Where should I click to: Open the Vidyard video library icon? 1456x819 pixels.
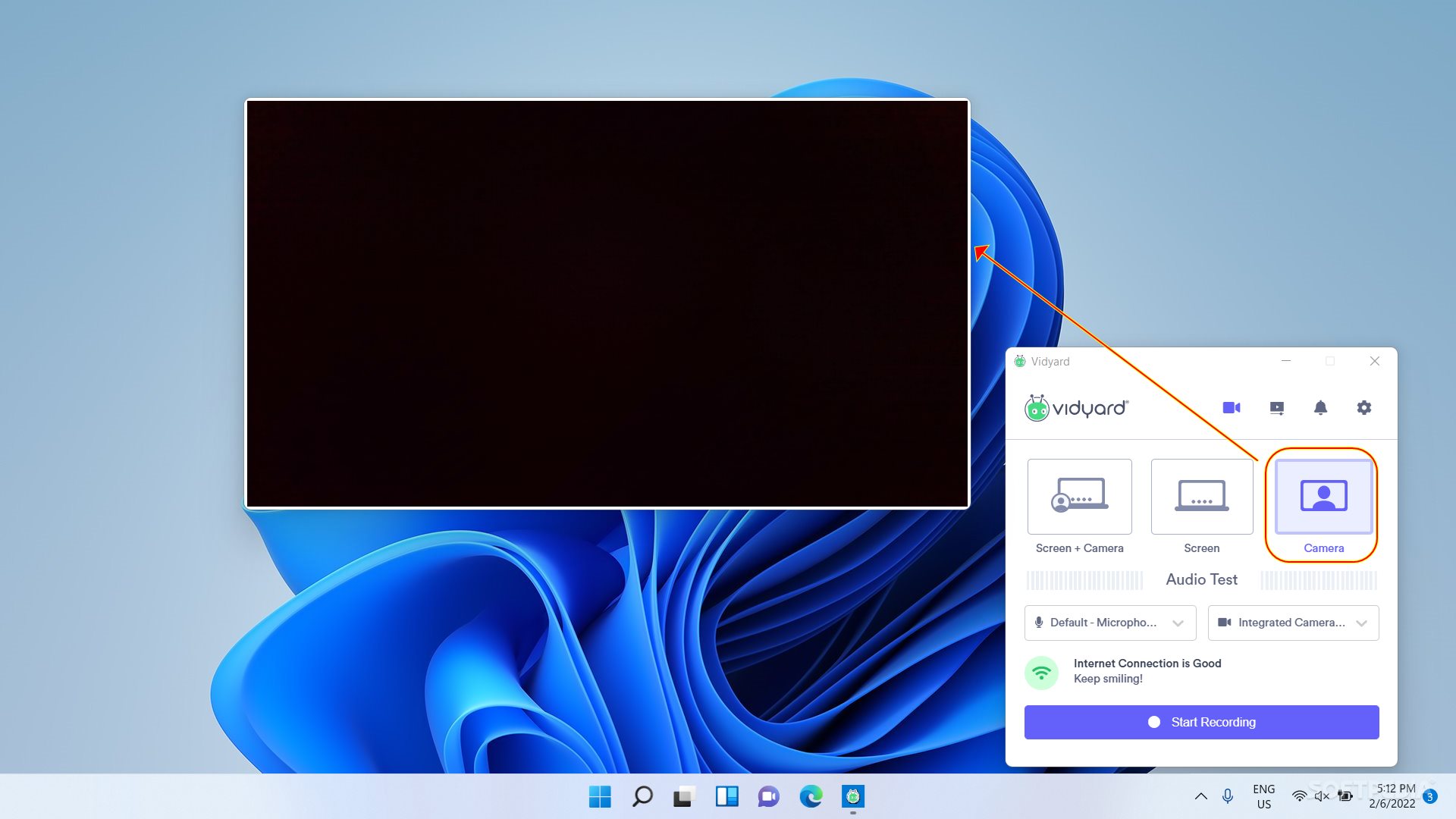(x=1277, y=408)
